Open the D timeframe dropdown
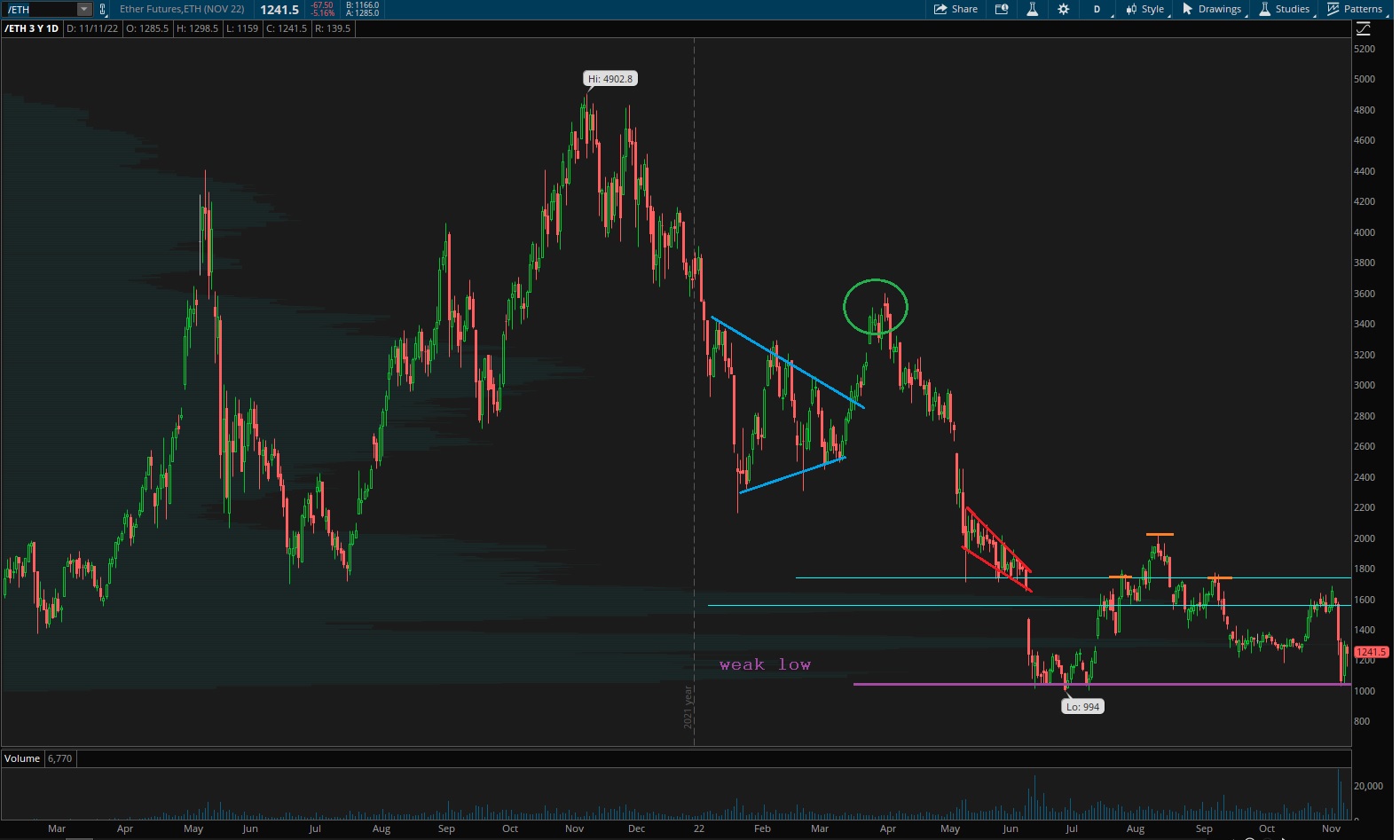This screenshot has width=1400, height=840. (1097, 9)
